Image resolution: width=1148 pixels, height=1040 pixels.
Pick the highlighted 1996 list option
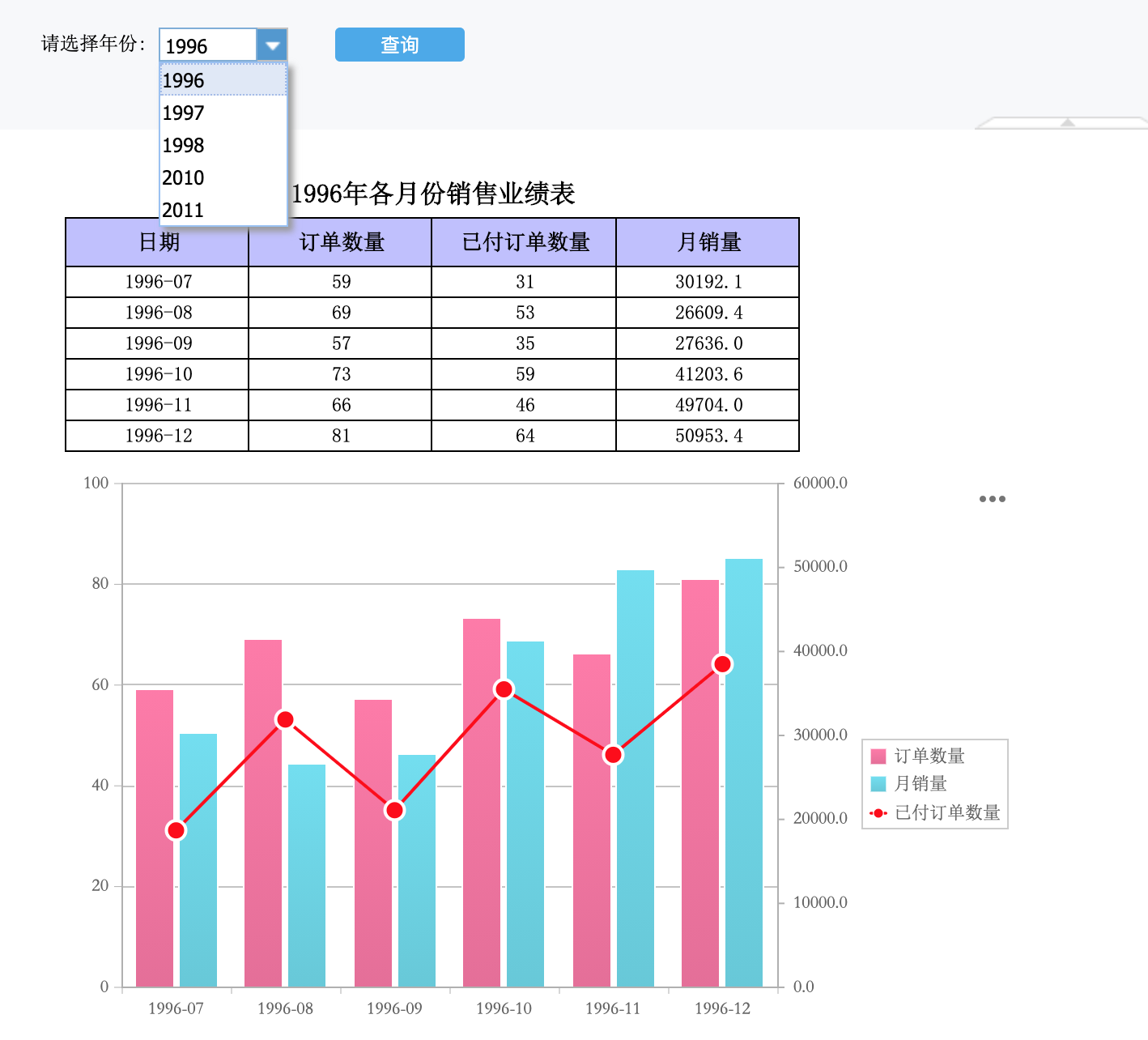[x=223, y=80]
